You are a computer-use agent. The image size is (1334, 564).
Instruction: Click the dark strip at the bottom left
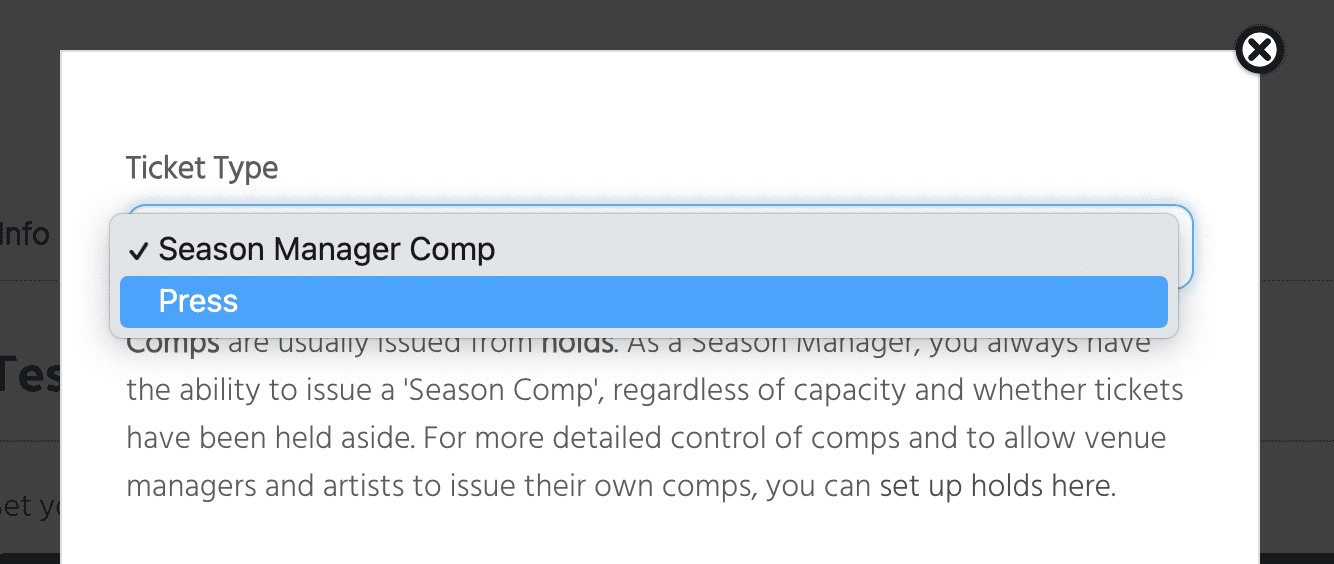[30, 557]
